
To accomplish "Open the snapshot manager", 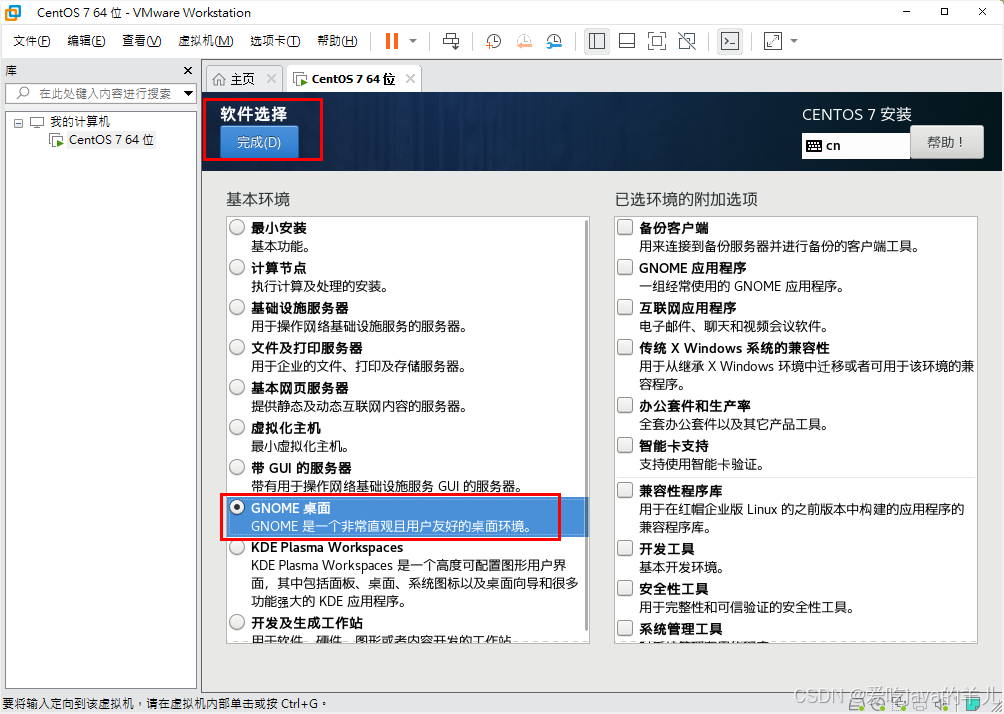I will pyautogui.click(x=555, y=41).
